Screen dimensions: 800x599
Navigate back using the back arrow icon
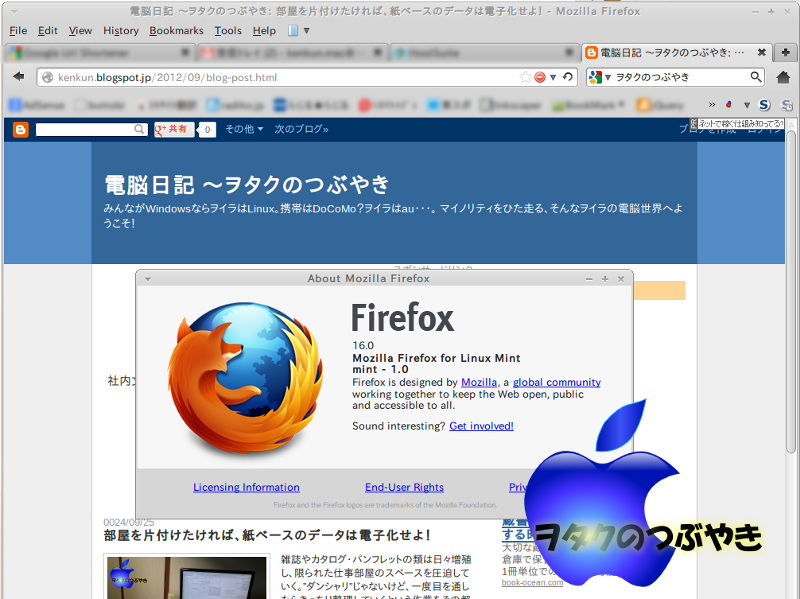click(16, 77)
